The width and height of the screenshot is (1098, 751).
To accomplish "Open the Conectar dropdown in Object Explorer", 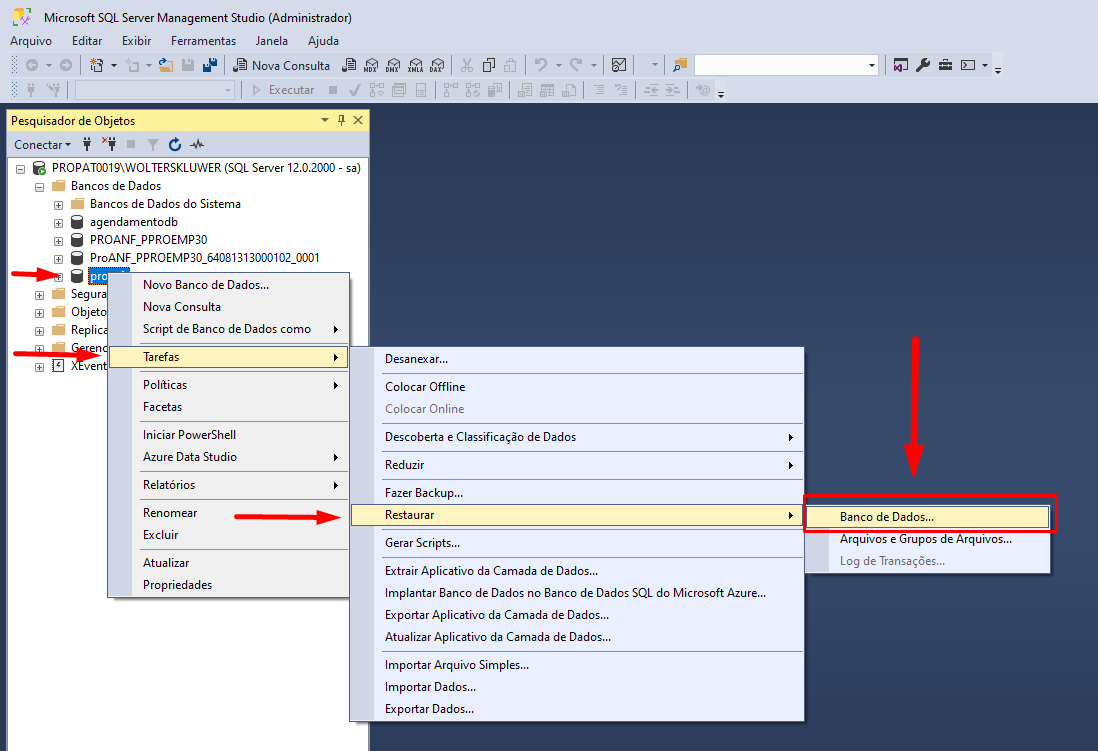I will [42, 144].
